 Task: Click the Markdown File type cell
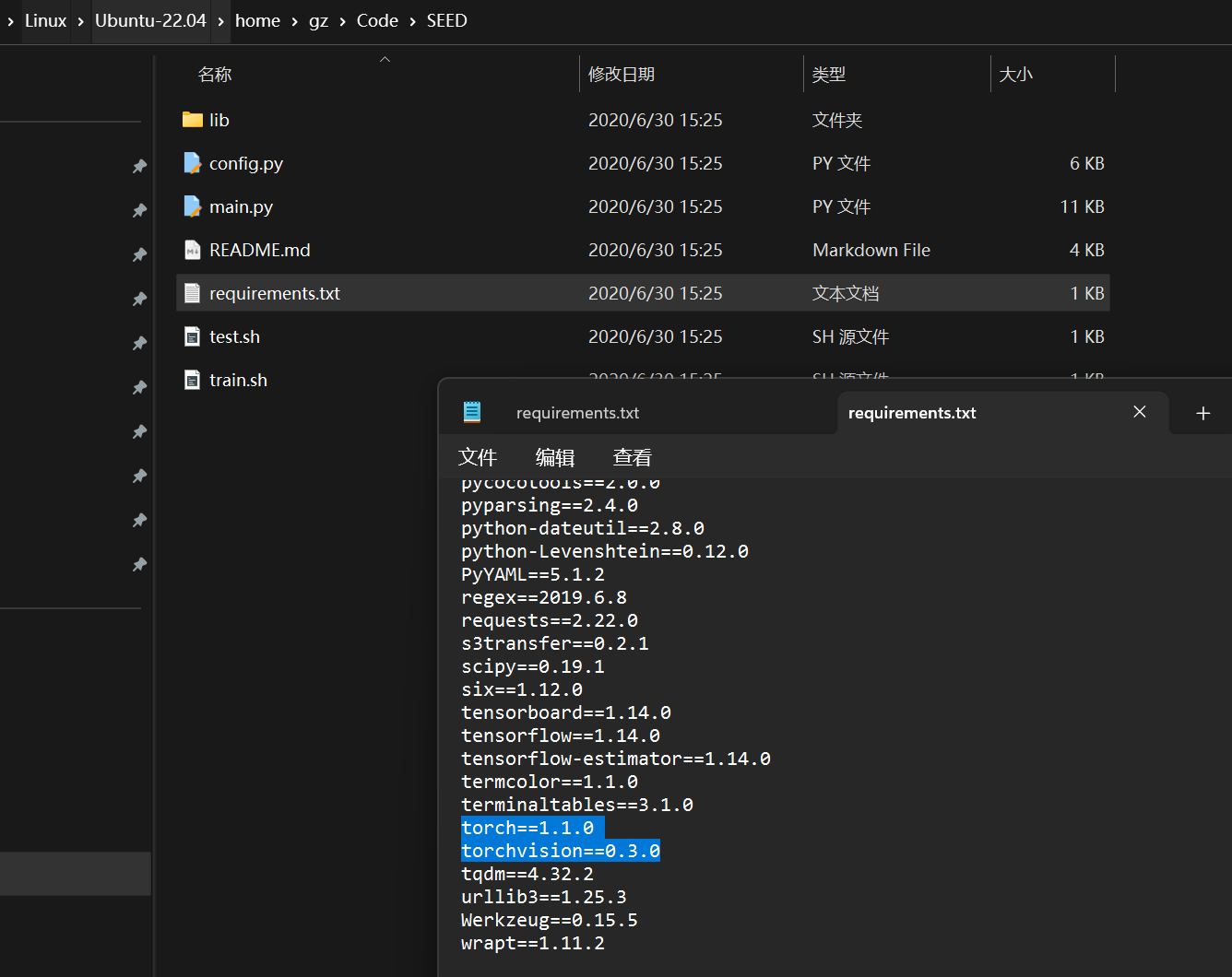871,250
